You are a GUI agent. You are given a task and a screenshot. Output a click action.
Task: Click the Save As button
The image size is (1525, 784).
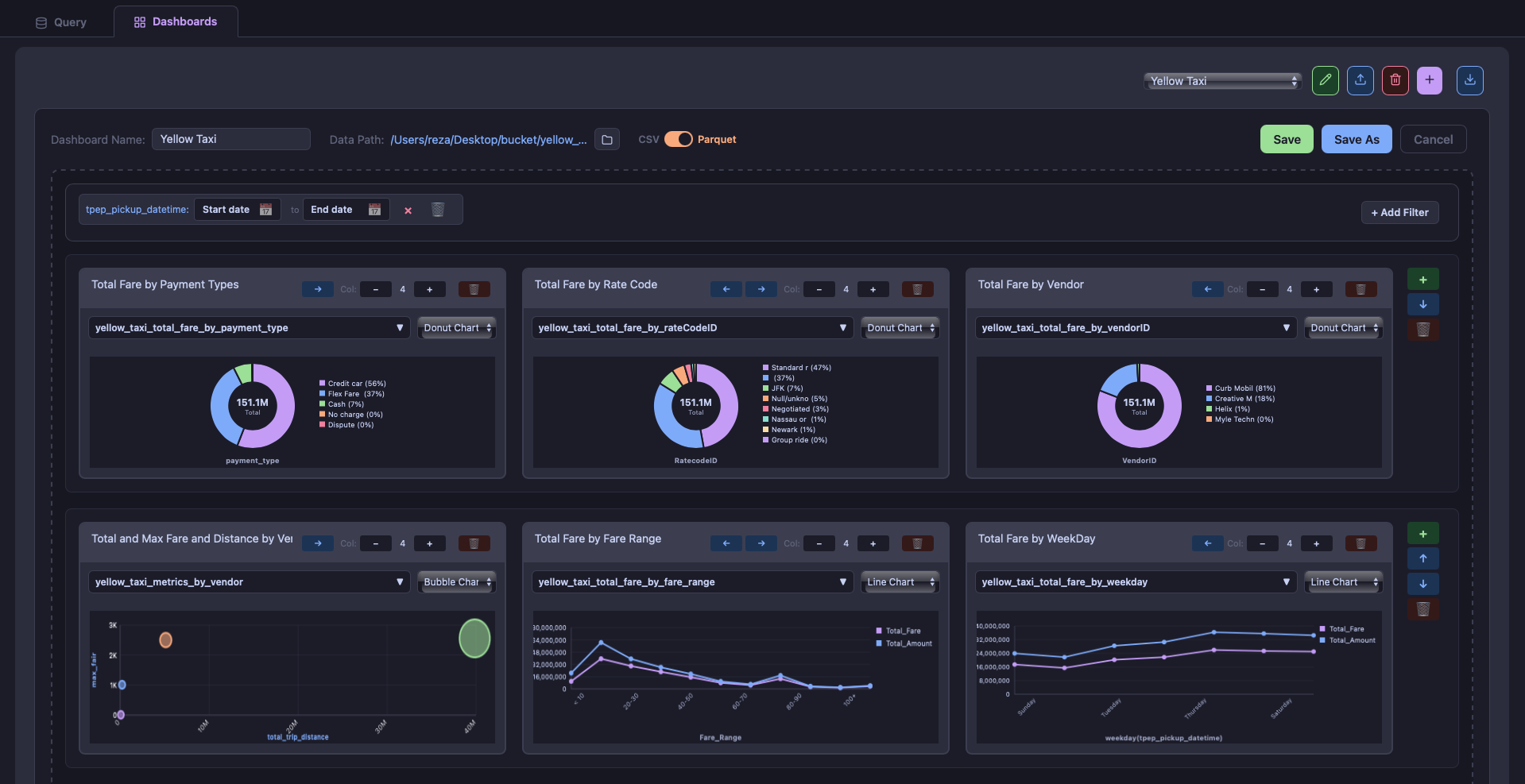coord(1357,140)
